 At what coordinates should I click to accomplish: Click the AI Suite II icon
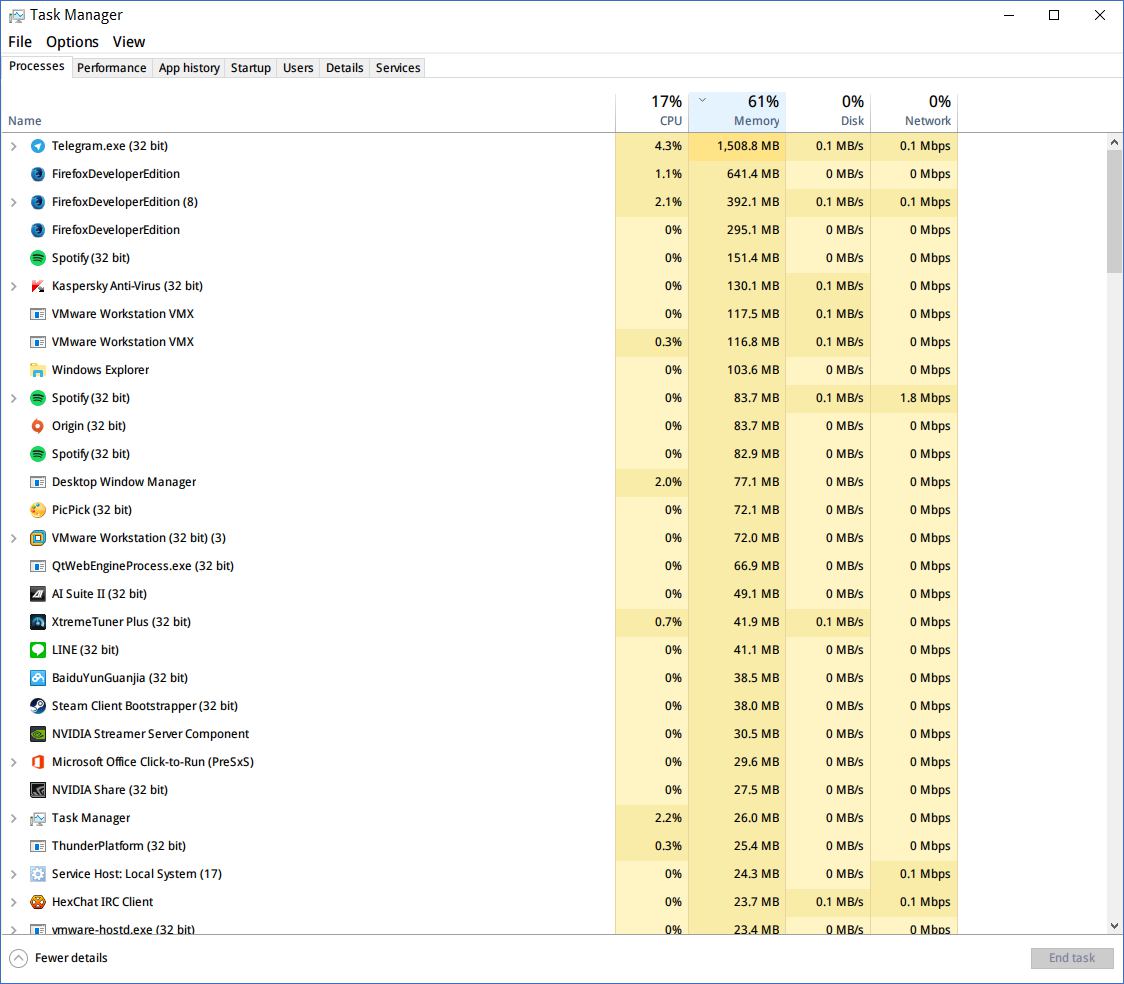[38, 593]
